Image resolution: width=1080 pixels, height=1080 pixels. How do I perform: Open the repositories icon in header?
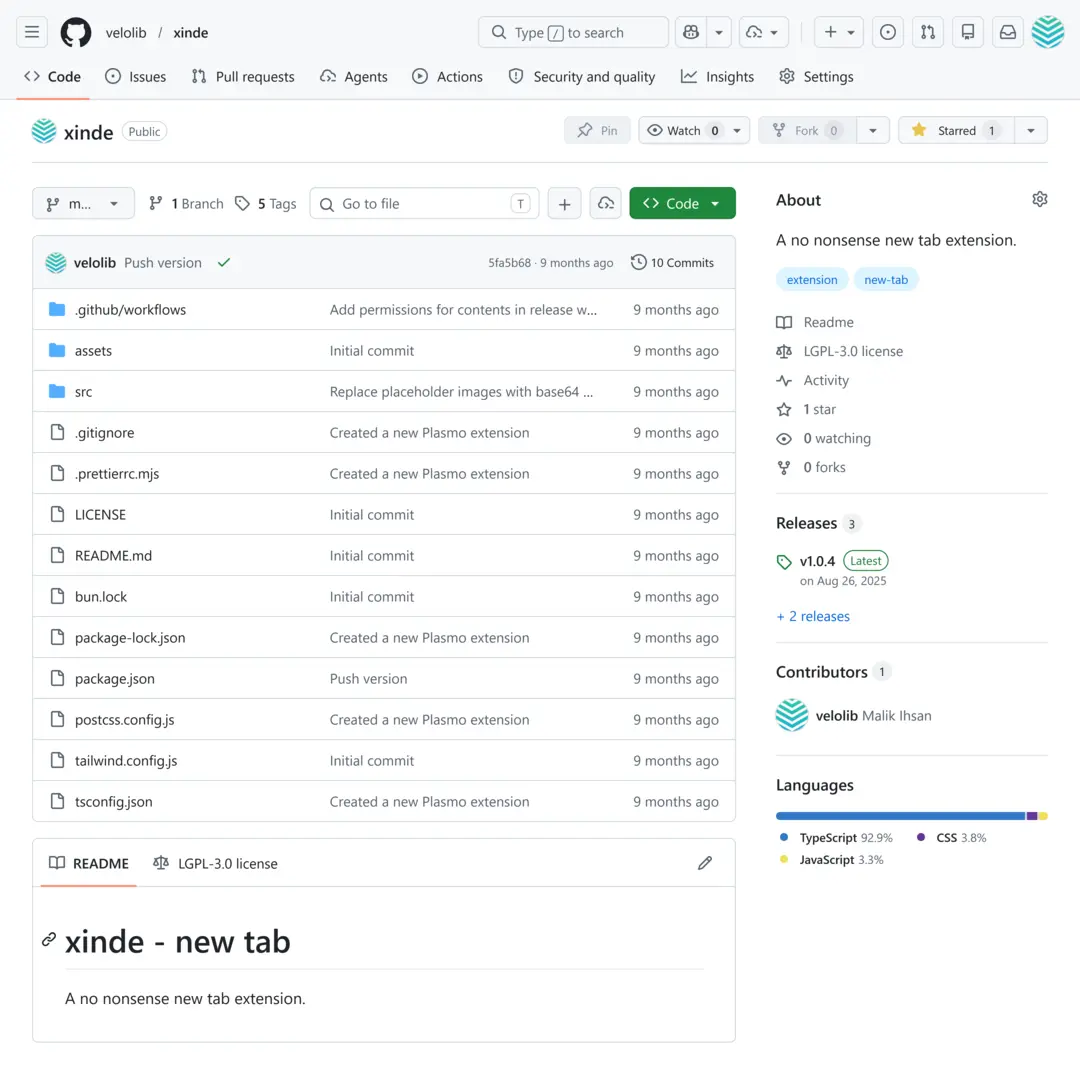click(968, 32)
